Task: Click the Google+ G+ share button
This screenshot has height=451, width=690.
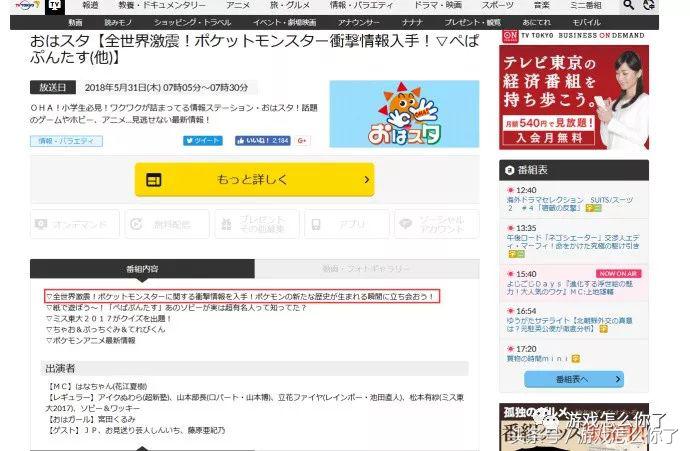Action: coord(302,140)
